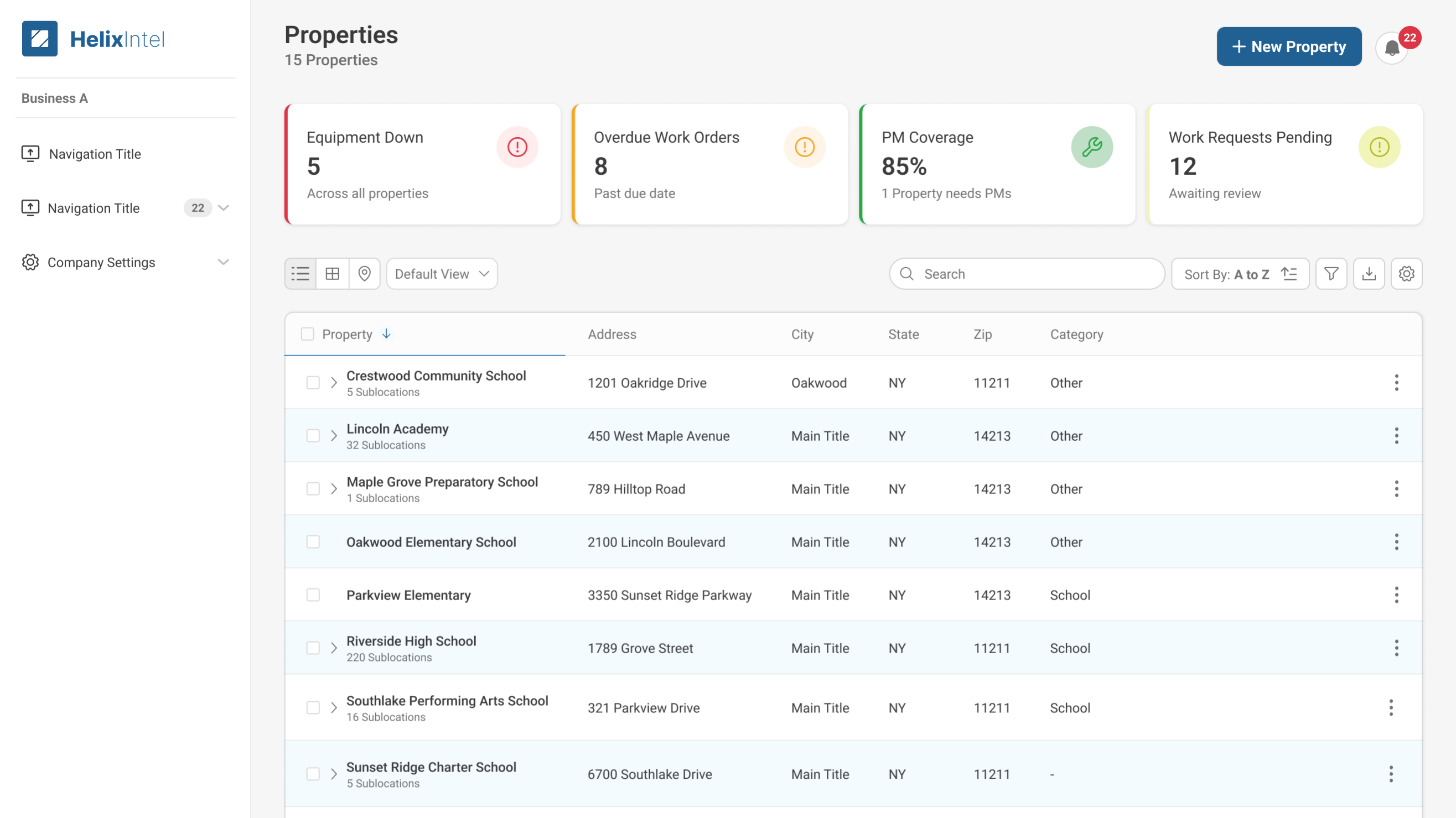Click the search magnifier icon
This screenshot has width=1456, height=818.
906,274
